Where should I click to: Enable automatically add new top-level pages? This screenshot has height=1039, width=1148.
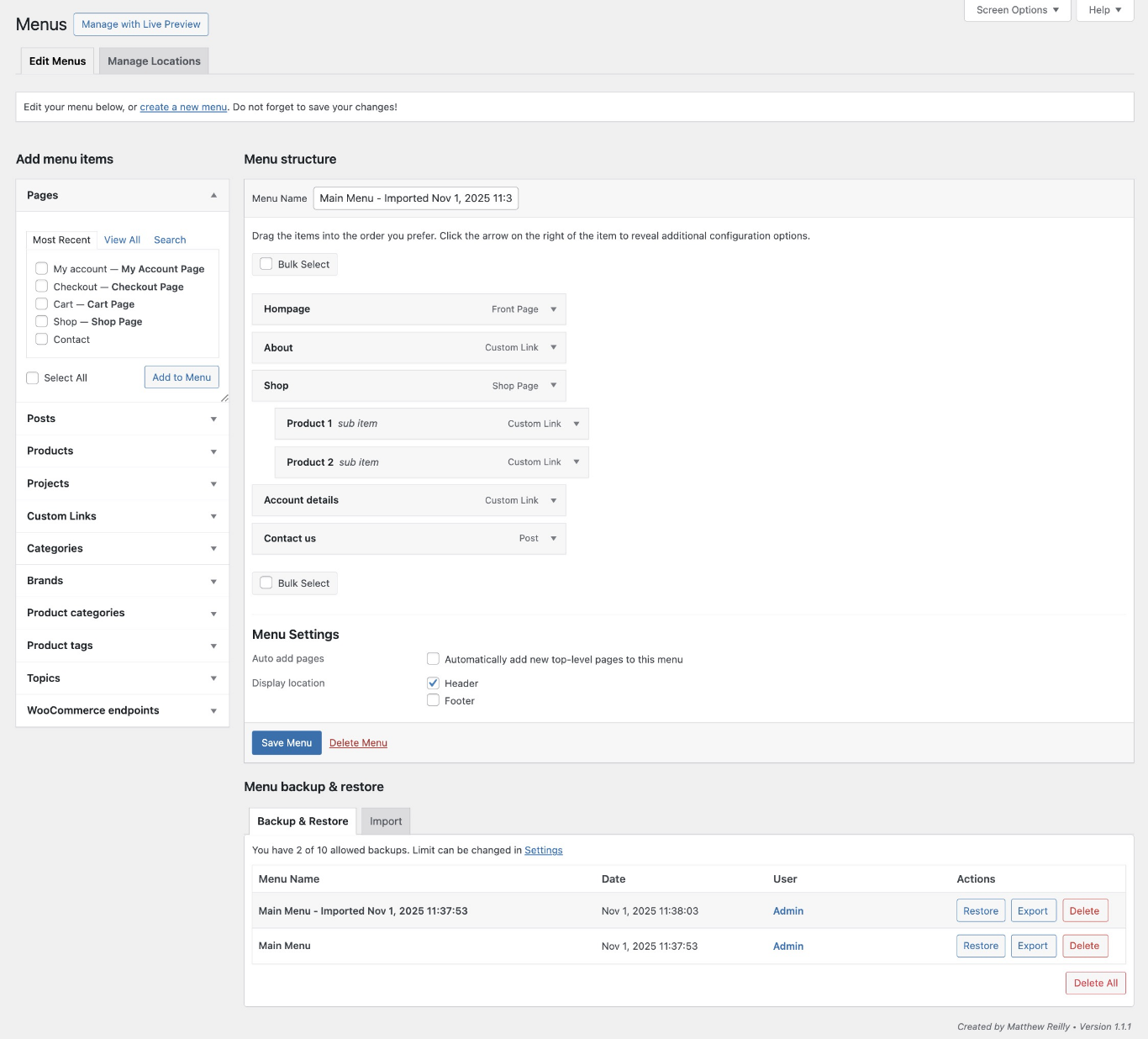434,659
